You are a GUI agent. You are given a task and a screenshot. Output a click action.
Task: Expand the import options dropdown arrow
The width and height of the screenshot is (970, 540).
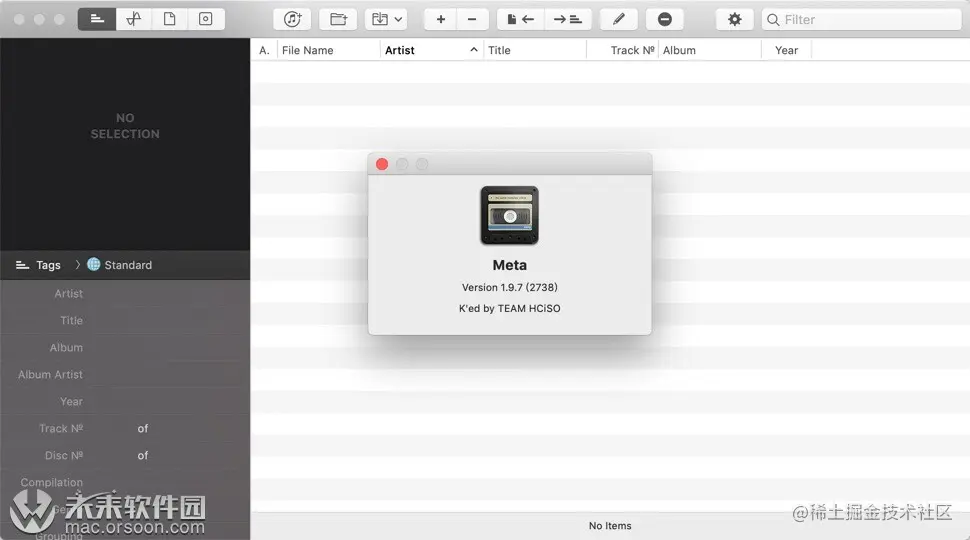[399, 19]
